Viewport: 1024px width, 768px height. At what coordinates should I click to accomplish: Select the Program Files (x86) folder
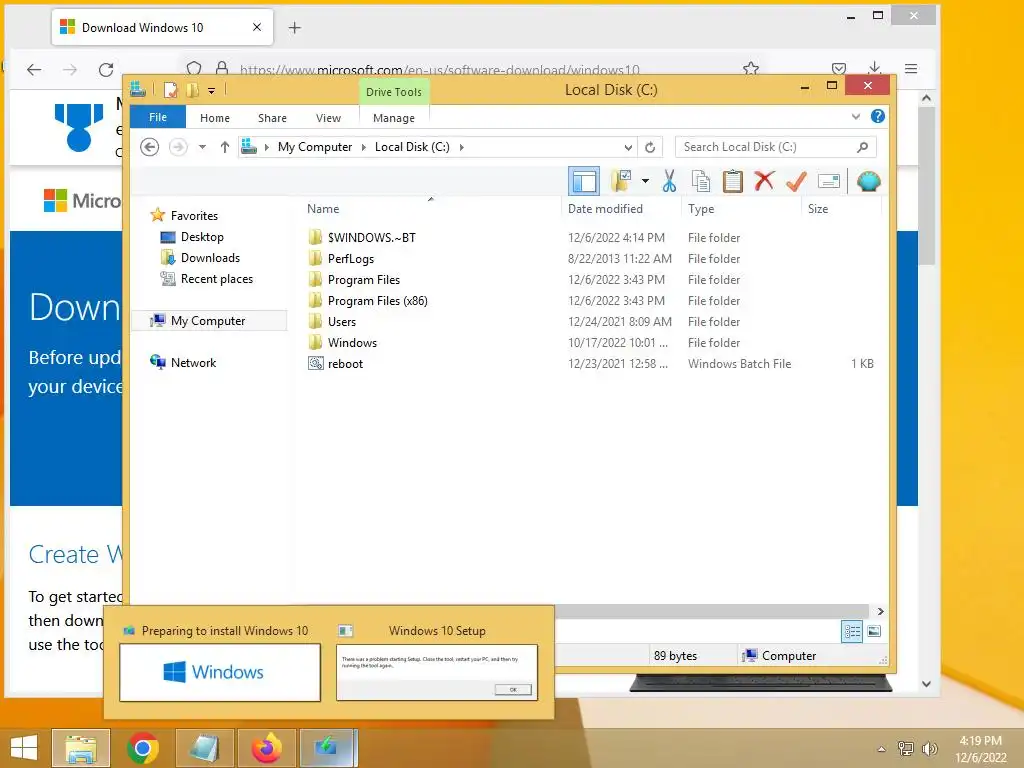point(377,300)
